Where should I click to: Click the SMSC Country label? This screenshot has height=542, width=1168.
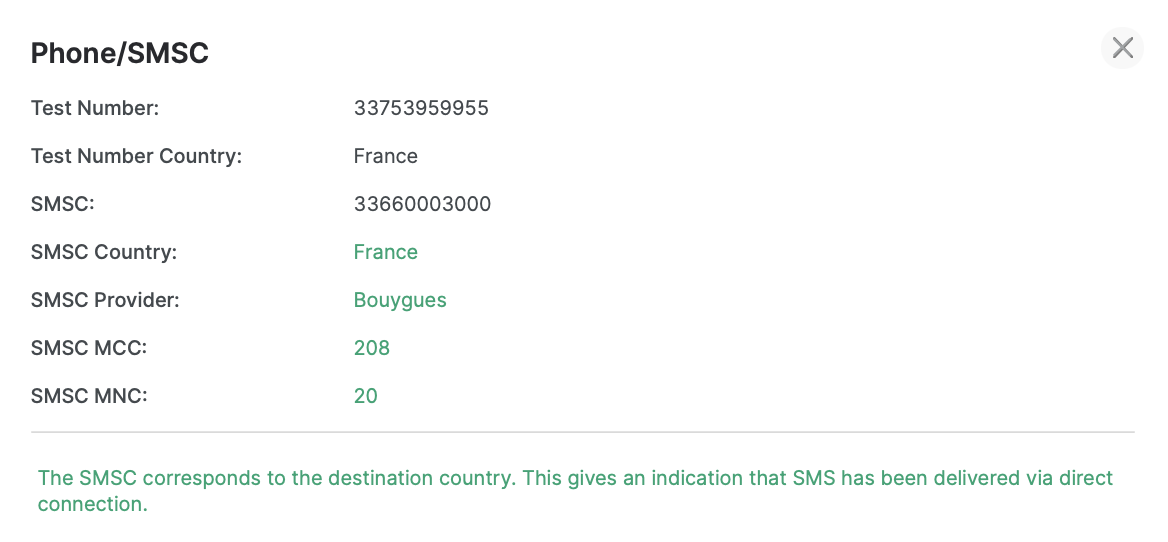coord(104,252)
